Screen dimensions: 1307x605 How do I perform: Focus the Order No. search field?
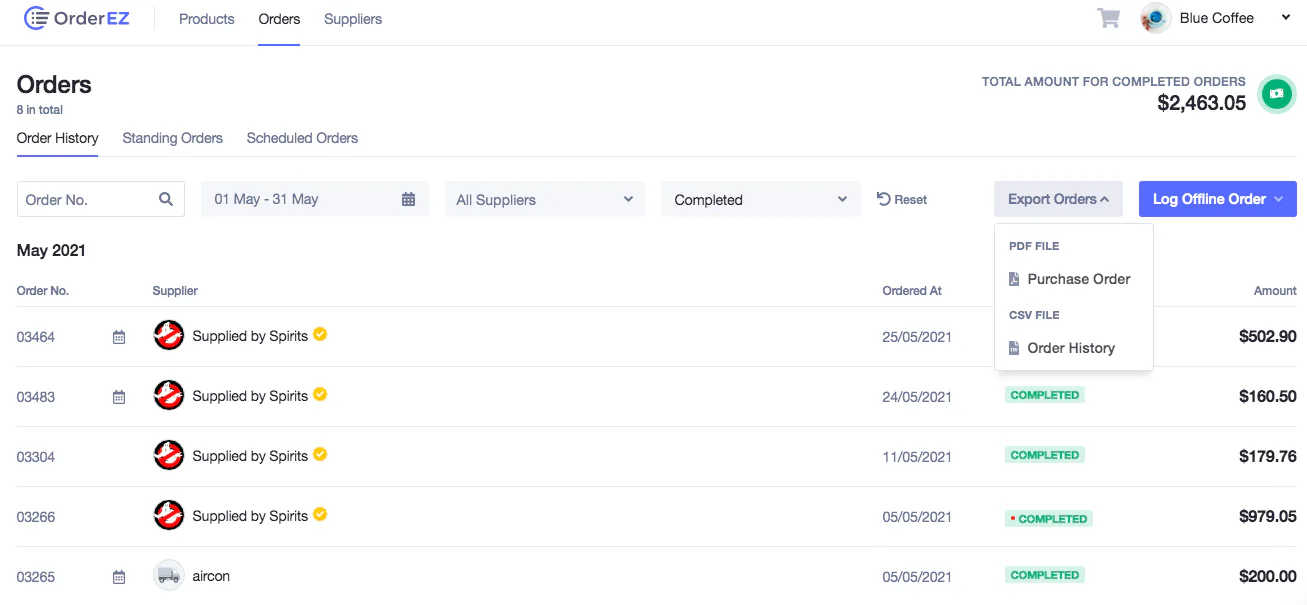point(101,199)
